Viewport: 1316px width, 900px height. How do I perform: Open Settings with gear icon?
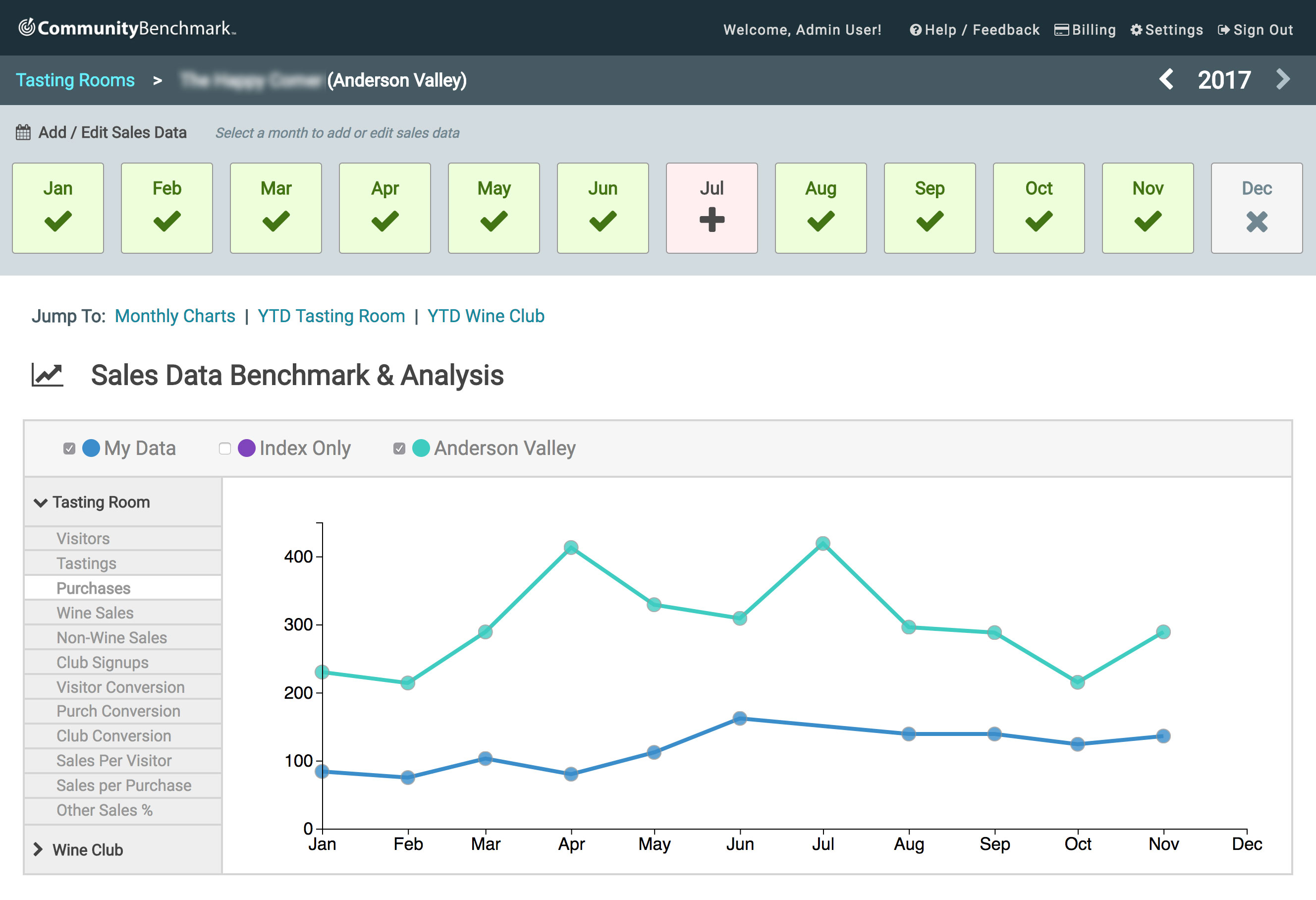(1166, 30)
